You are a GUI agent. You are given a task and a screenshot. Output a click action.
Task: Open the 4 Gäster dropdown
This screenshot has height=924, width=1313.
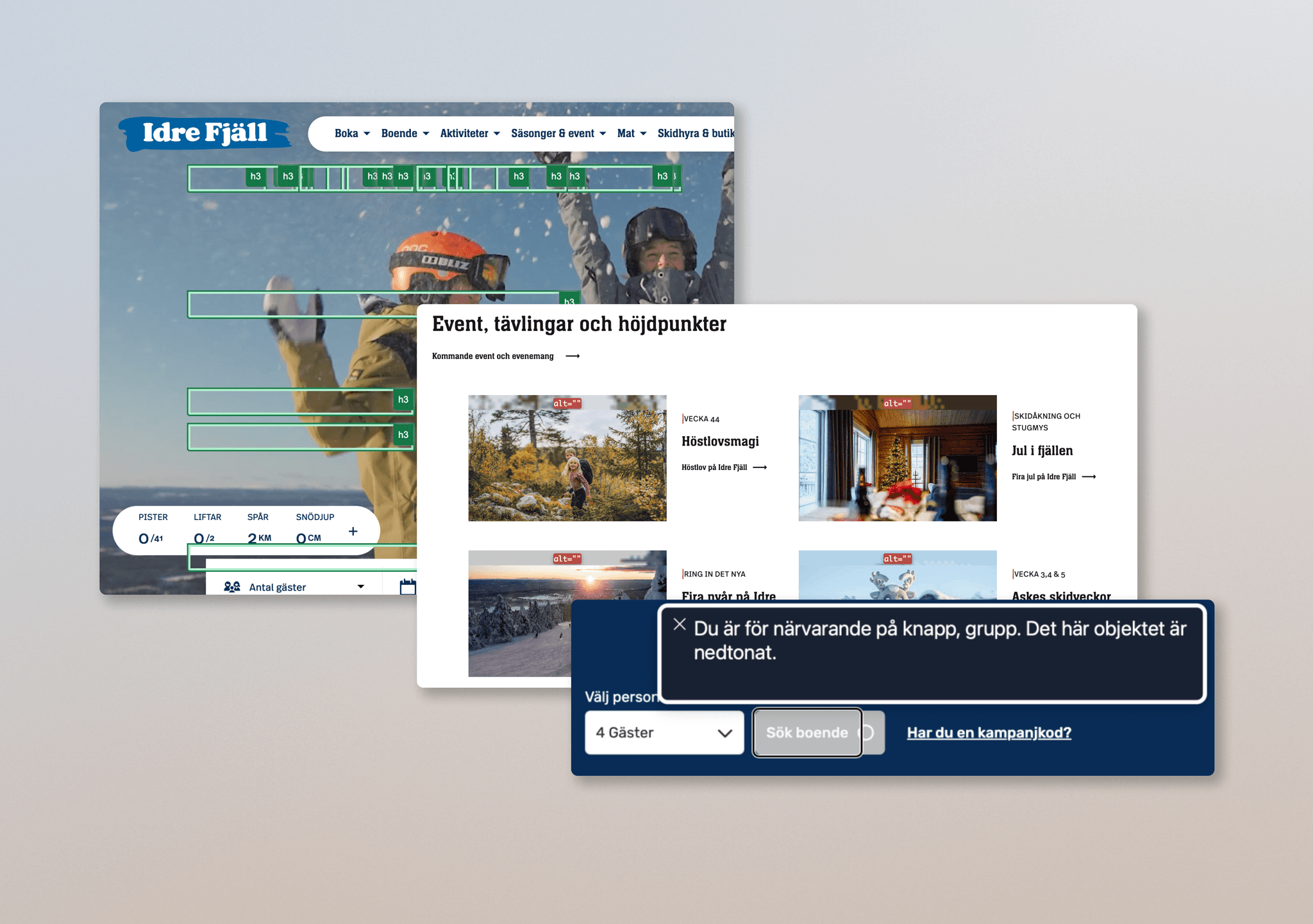click(x=664, y=732)
